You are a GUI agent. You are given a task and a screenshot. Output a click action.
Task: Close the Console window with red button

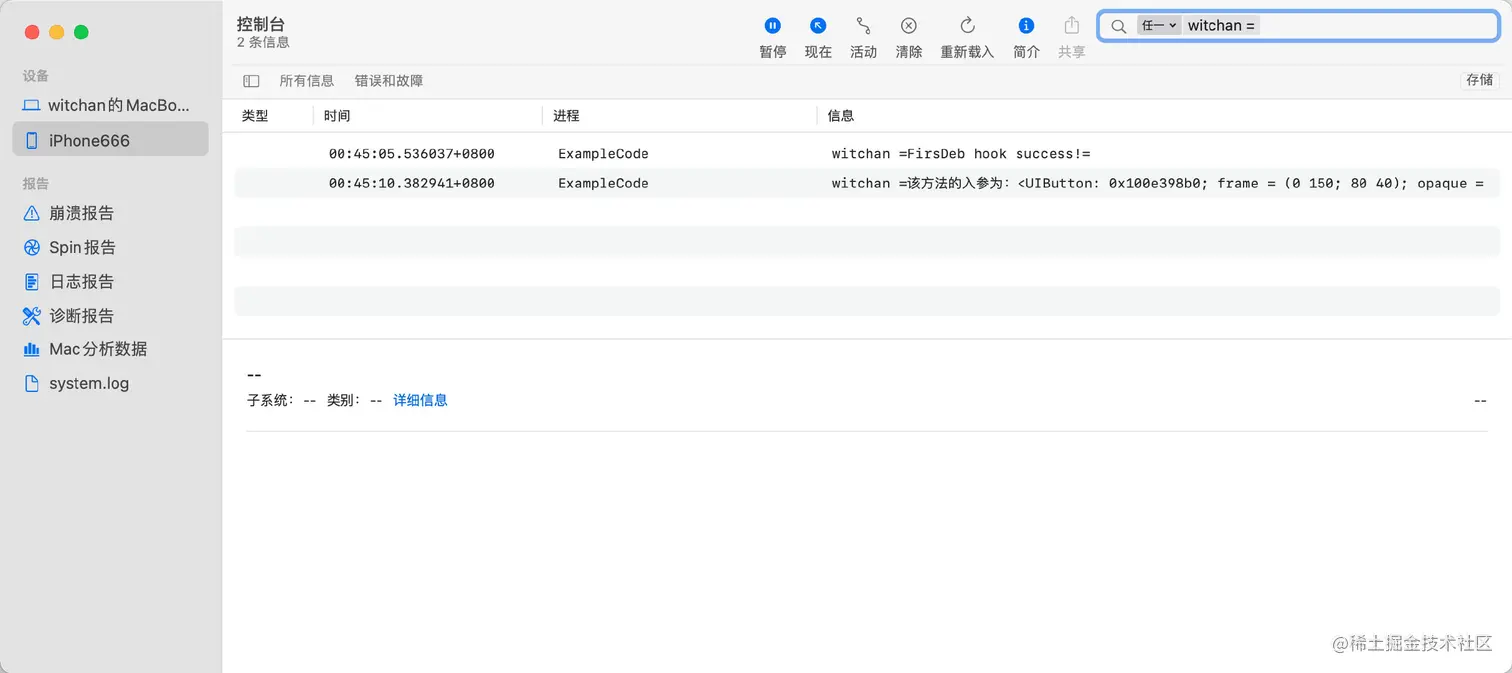click(32, 32)
